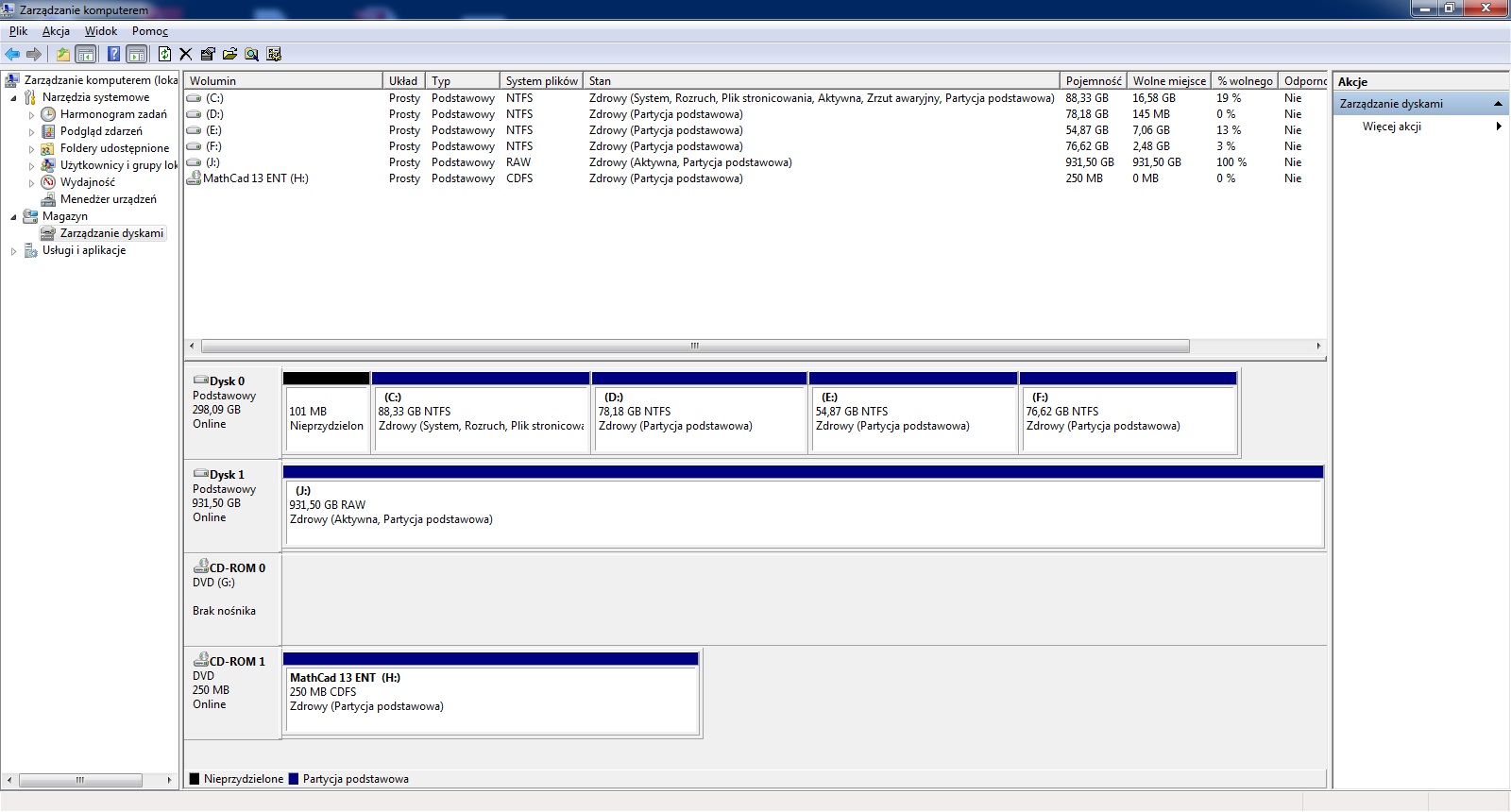This screenshot has height=812, width=1511.
Task: Collapse the Magazyn tree node
Action: point(13,216)
